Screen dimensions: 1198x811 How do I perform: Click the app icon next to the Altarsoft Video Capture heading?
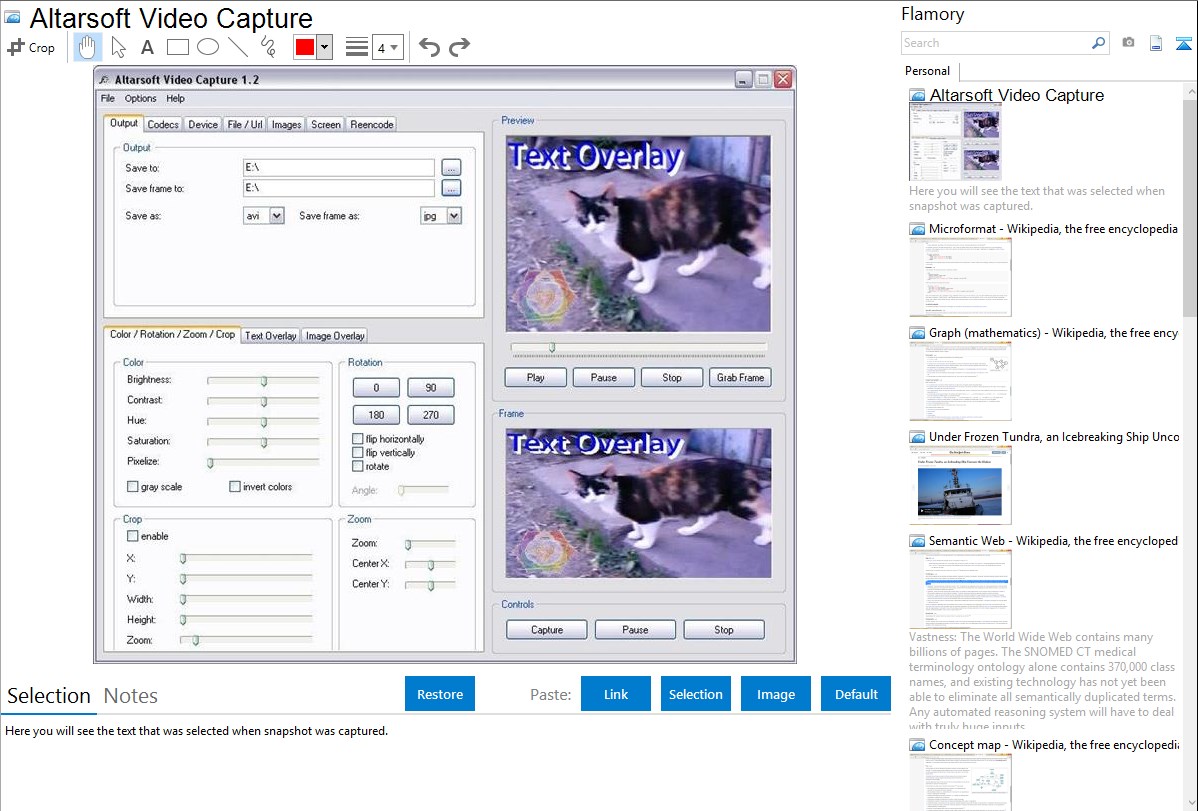click(x=12, y=17)
